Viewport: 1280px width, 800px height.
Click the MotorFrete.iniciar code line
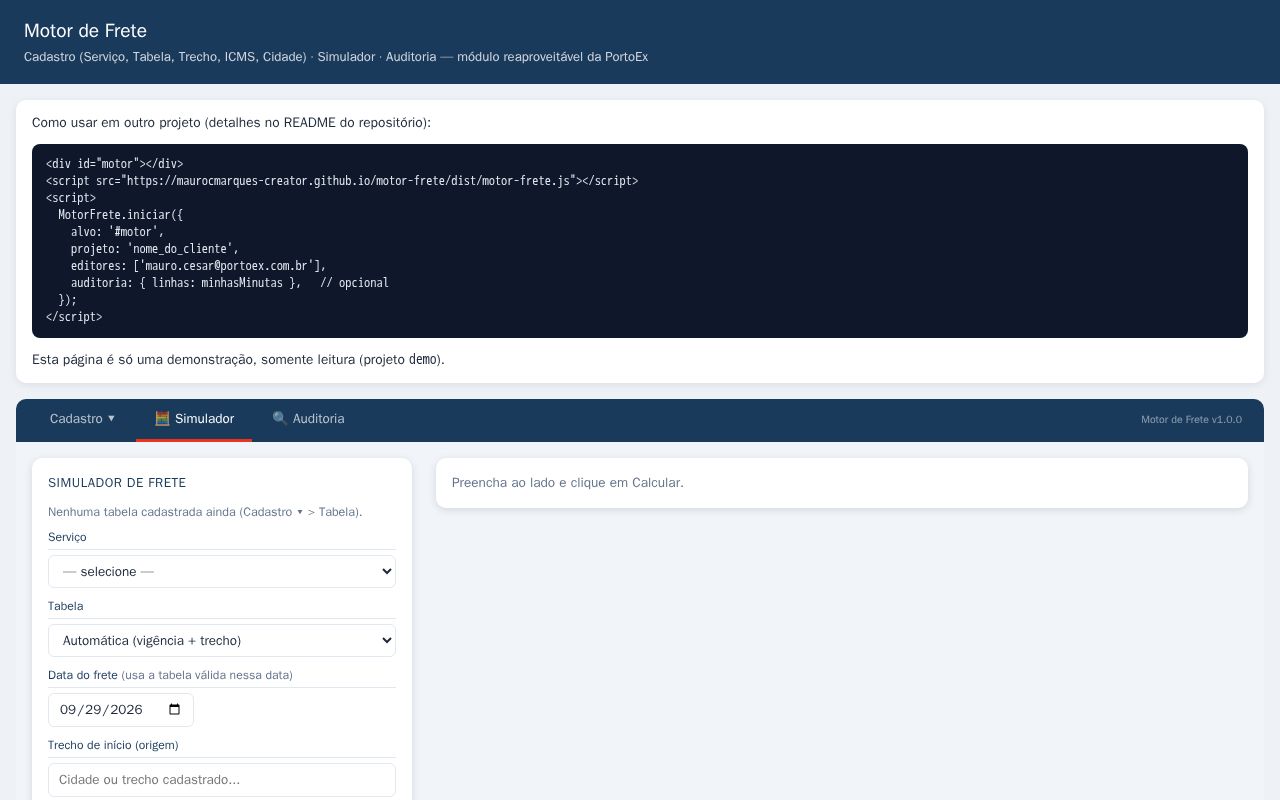coord(120,215)
